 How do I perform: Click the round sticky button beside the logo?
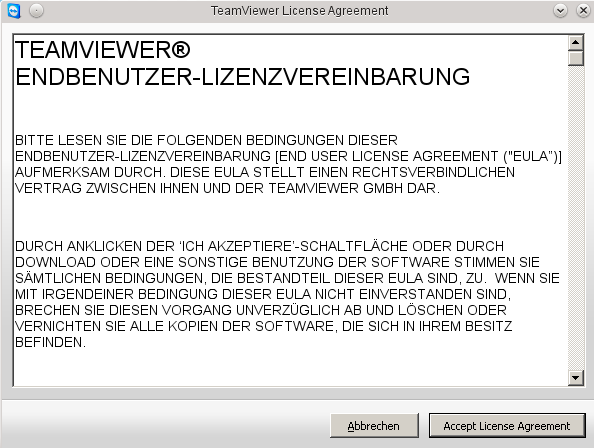click(36, 11)
